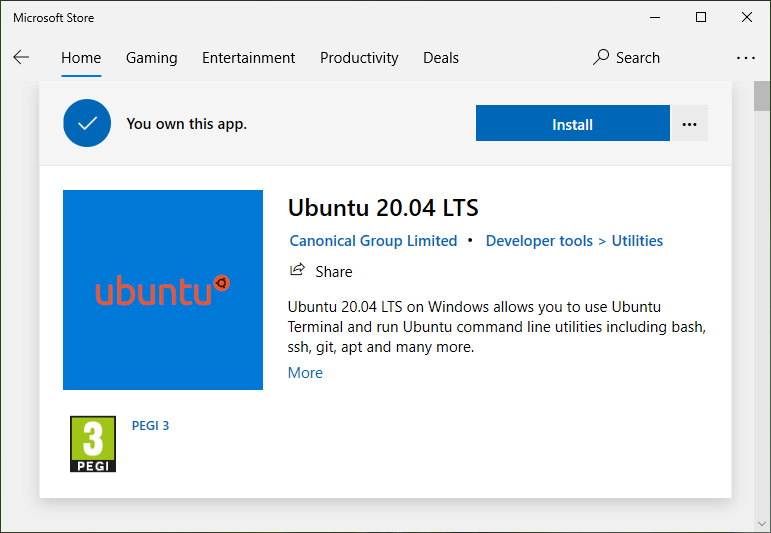771x533 pixels.
Task: Click the Share label text
Action: click(334, 271)
